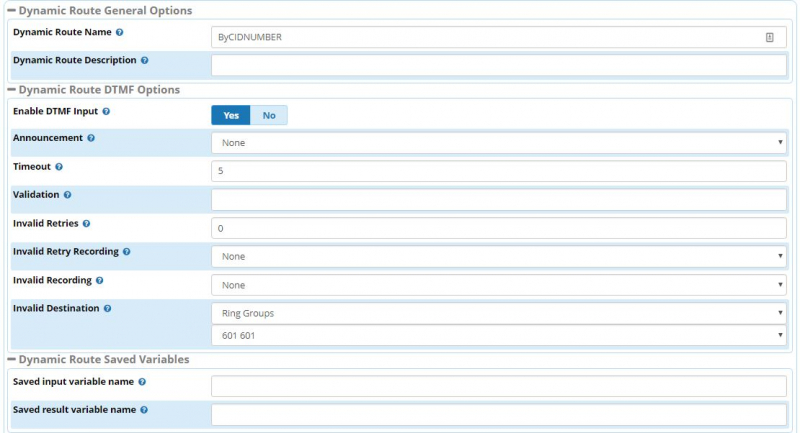
Task: Collapse Dynamic Route Saved Variables section
Action: coord(11,359)
